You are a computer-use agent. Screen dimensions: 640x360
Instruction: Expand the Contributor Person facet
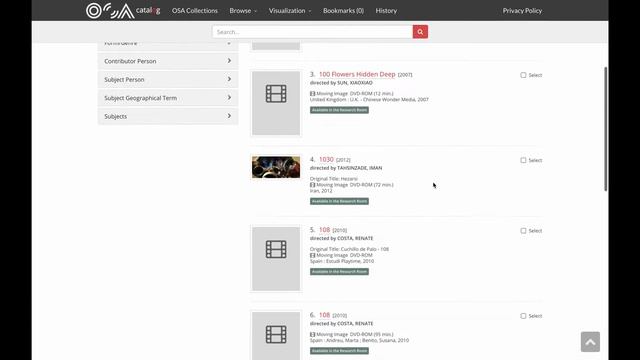pos(168,61)
